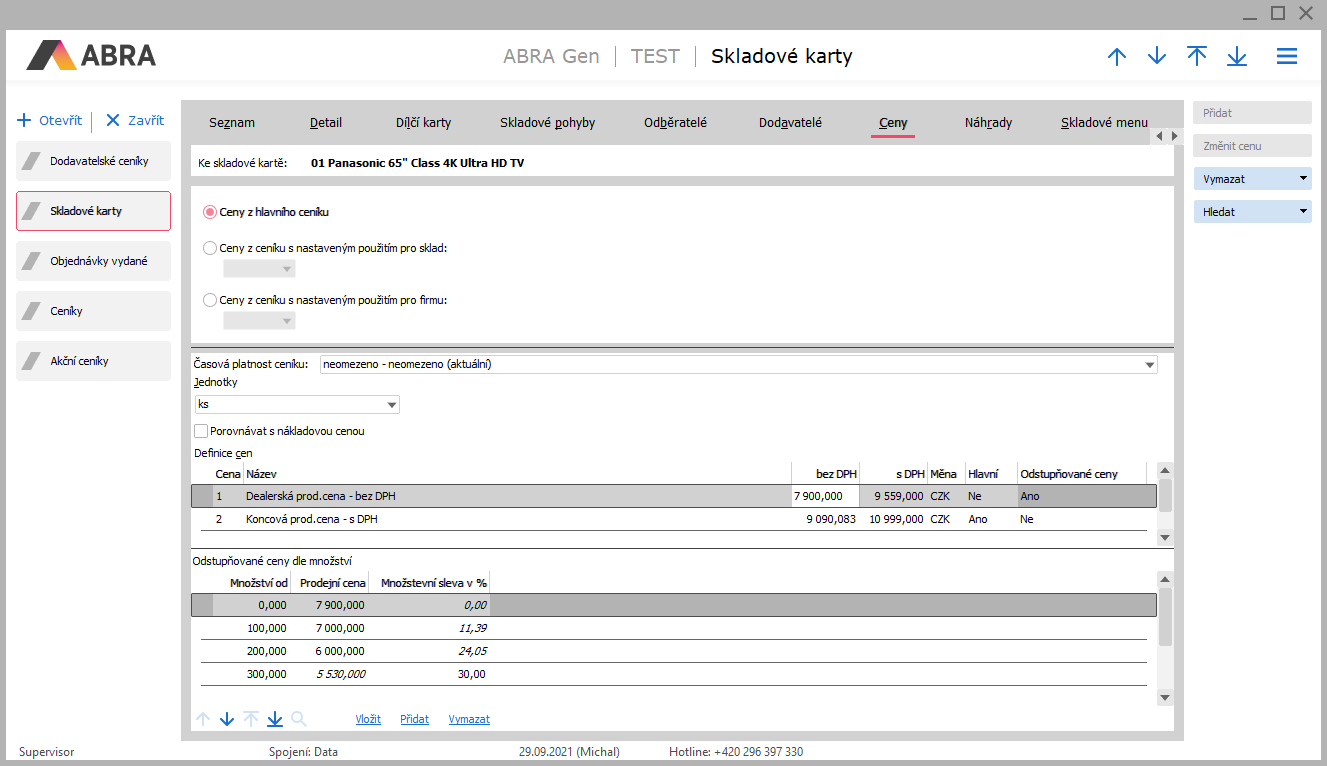Click the X icon next to Zavřít
1327x766 pixels.
coord(113,121)
